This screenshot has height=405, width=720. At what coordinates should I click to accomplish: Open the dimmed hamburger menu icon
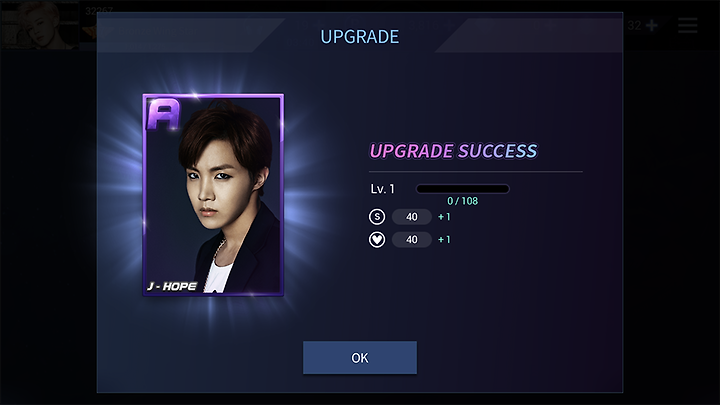[687, 25]
